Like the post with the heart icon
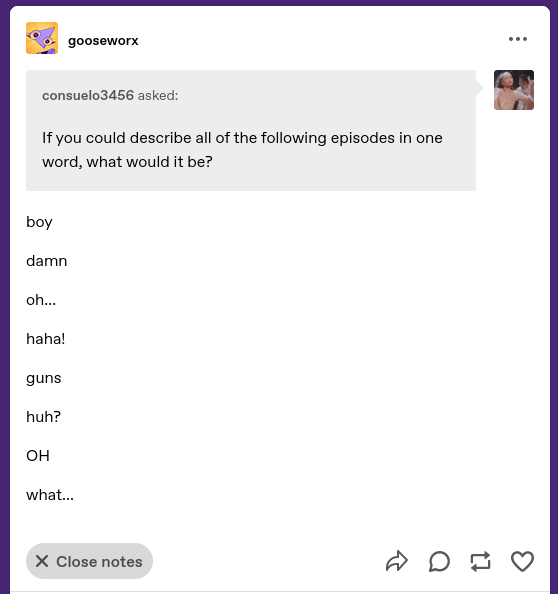This screenshot has height=594, width=558. (522, 561)
